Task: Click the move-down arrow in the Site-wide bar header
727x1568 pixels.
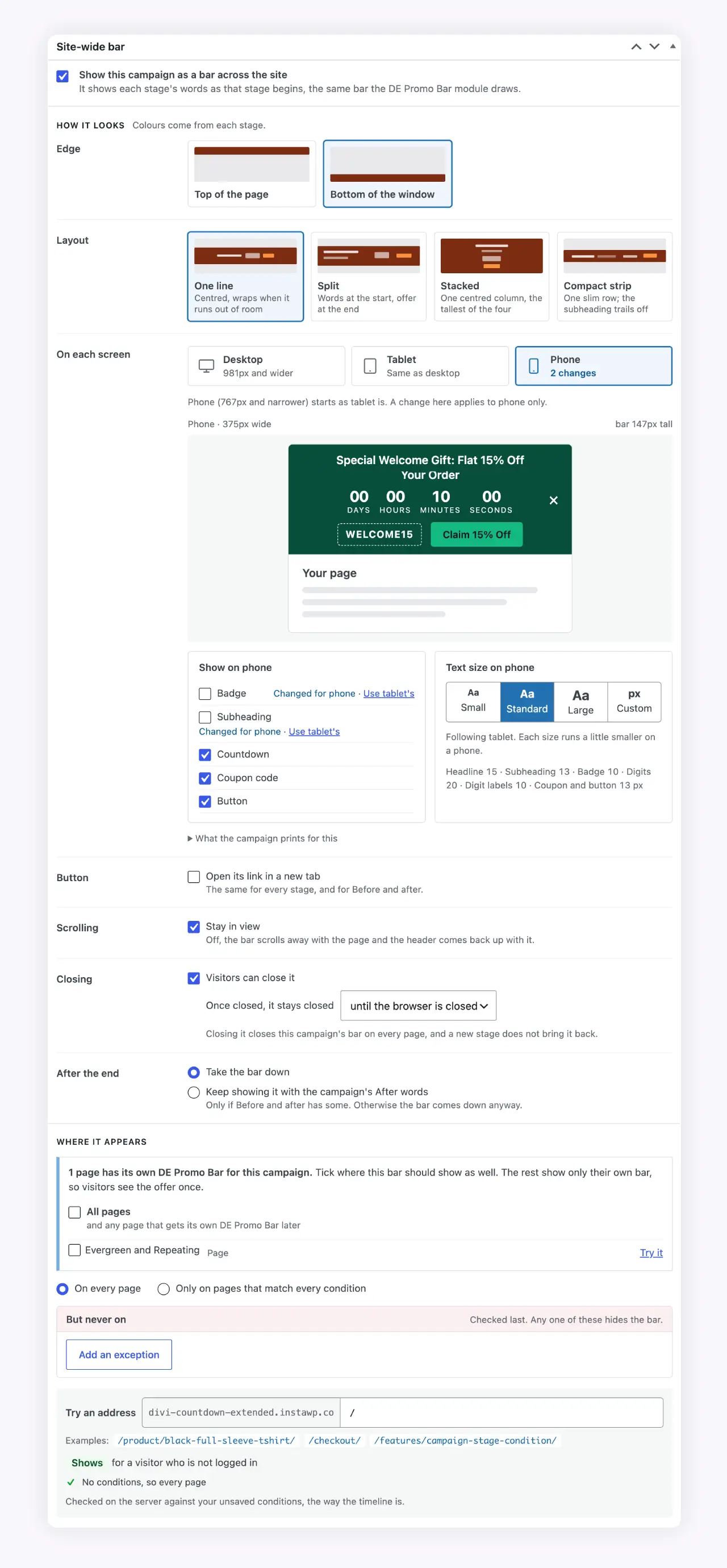Action: coord(654,47)
